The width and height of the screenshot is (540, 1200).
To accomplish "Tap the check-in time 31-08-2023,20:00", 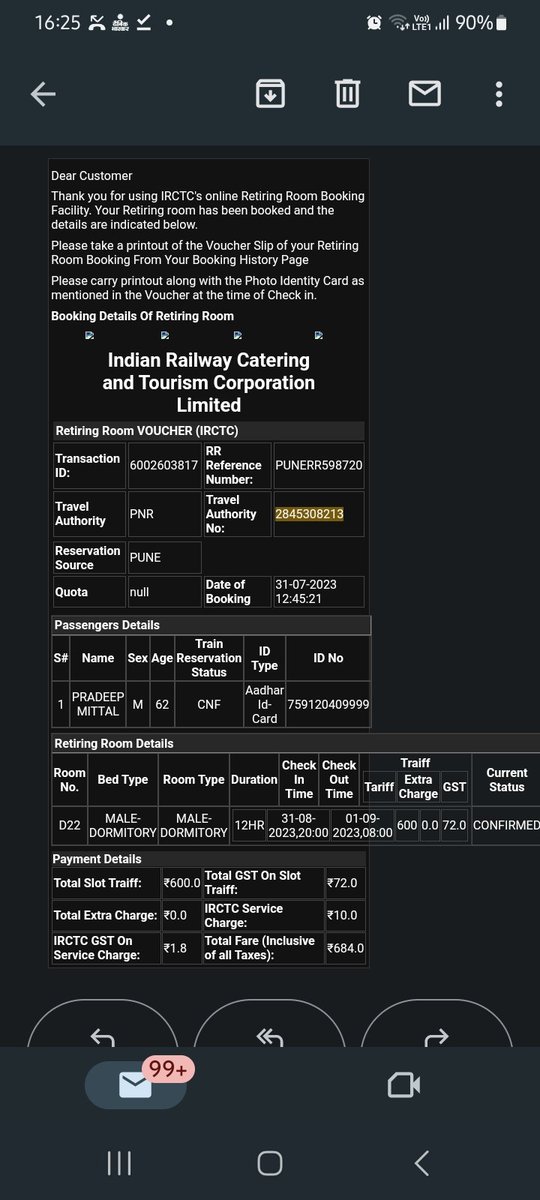I will coord(299,825).
